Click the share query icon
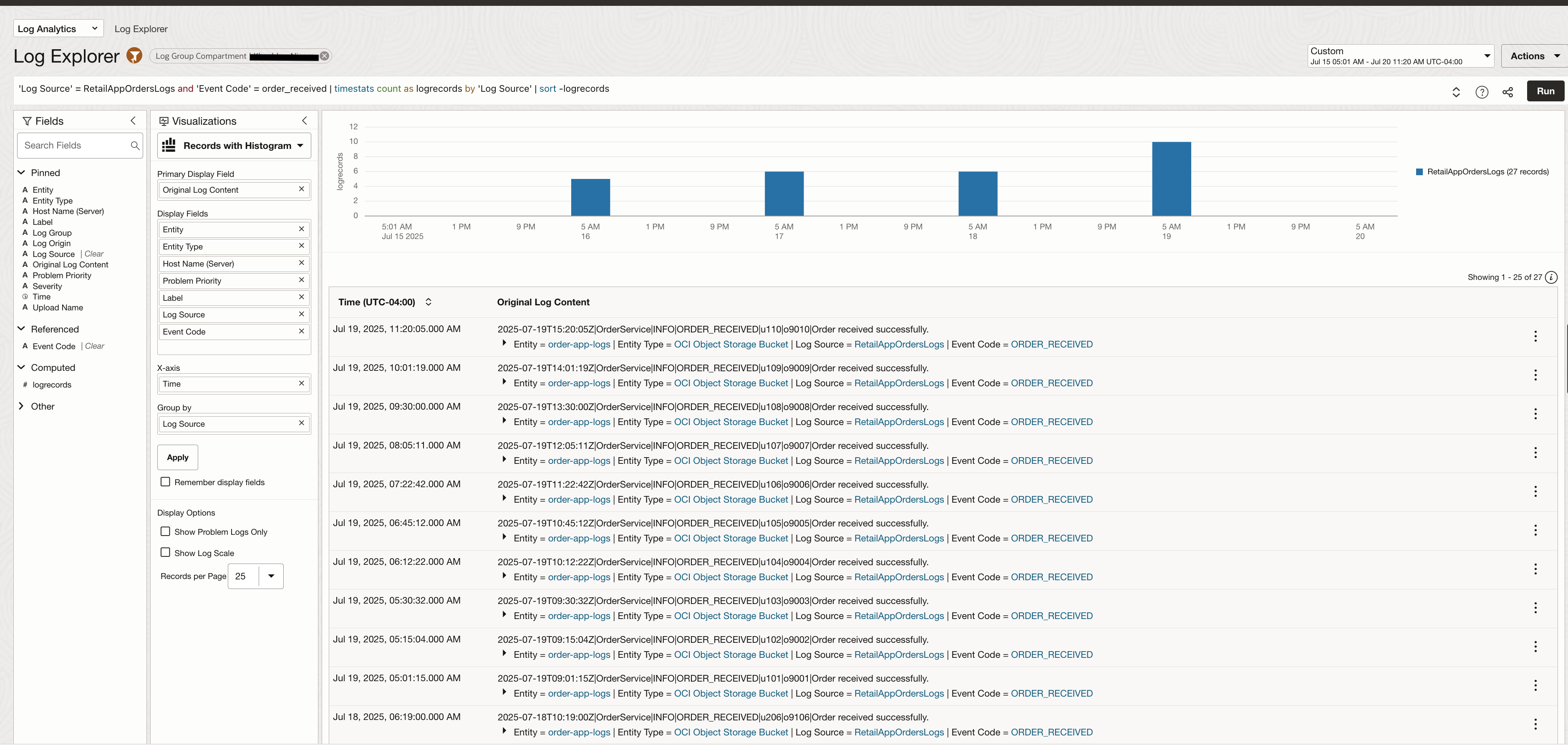Screen dimensions: 1568x745 (1507, 92)
